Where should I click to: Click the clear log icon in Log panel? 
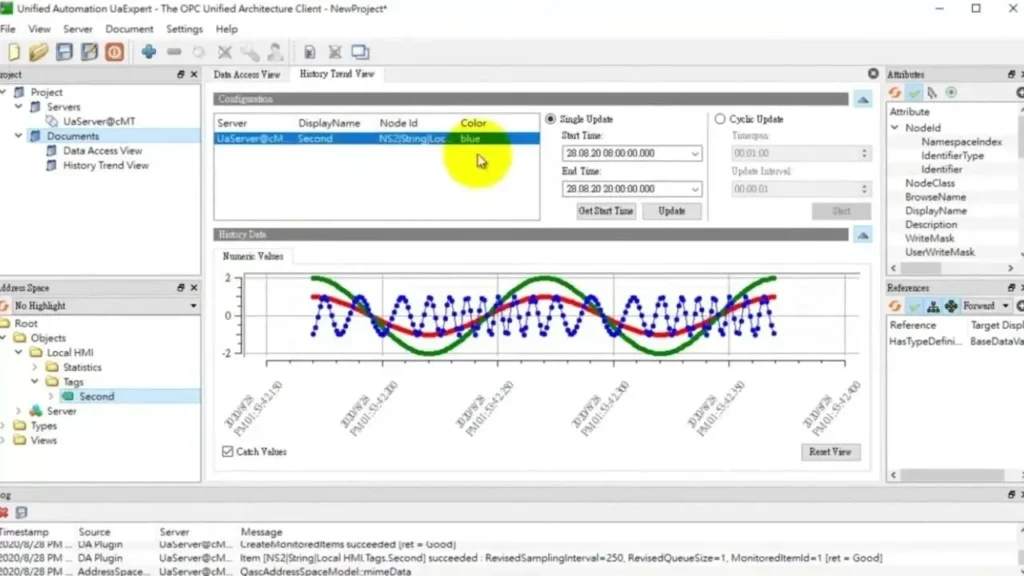point(4,513)
